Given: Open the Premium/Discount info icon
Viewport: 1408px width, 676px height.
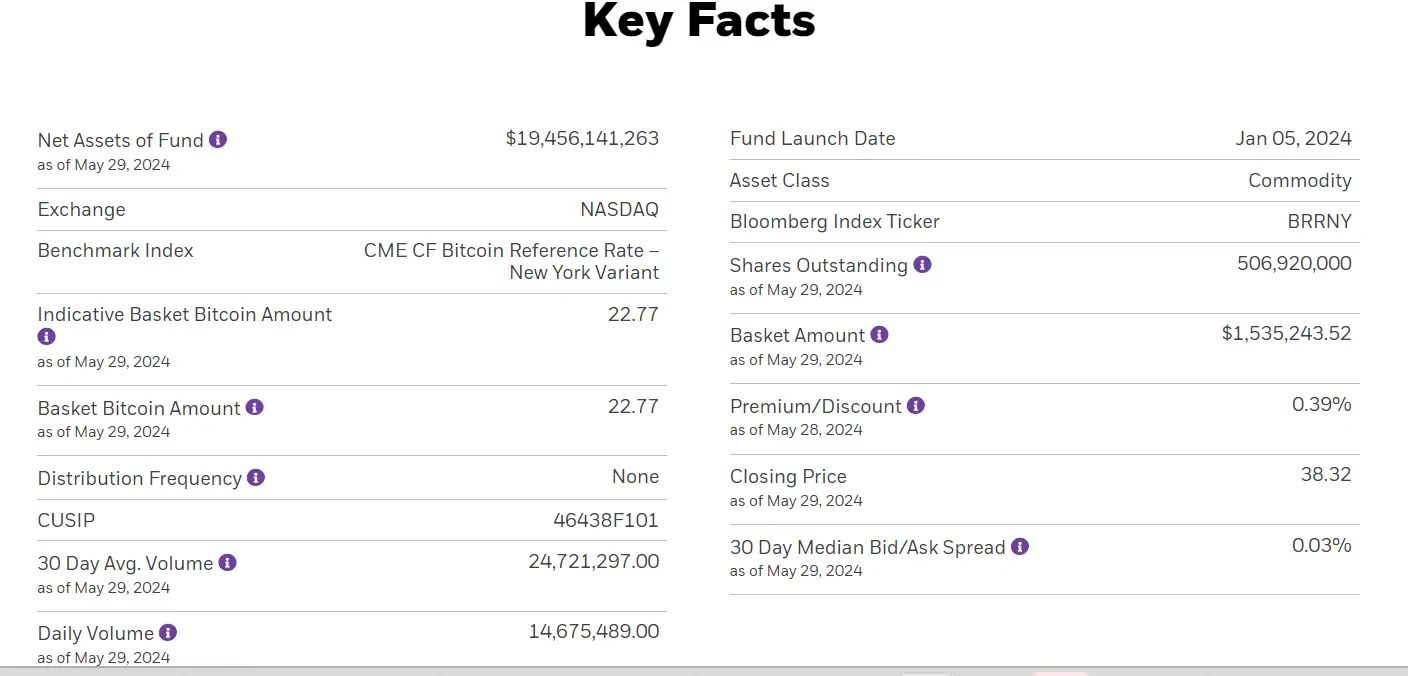Looking at the screenshot, I should 916,406.
